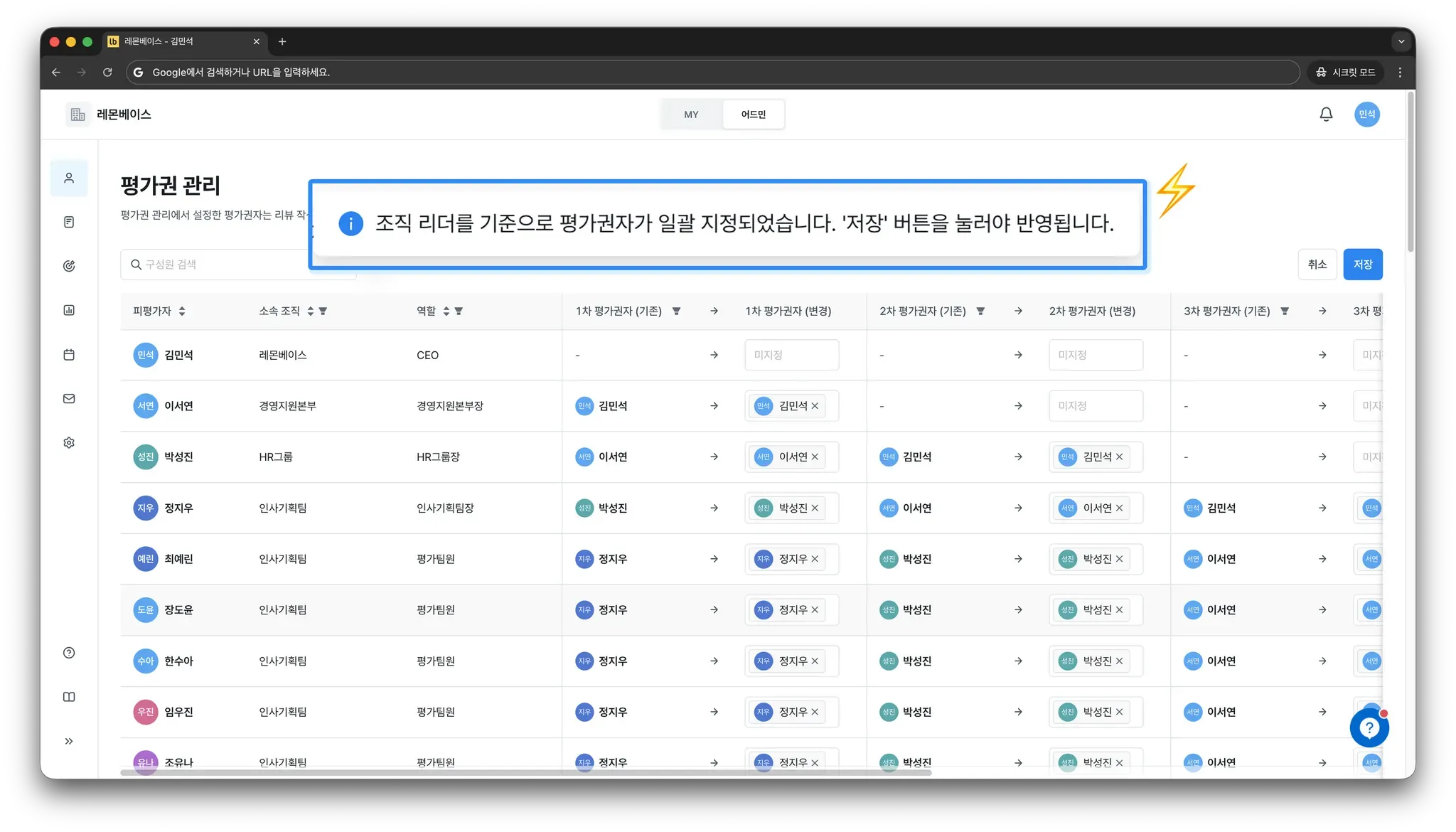Open the document review icon in the sidebar
This screenshot has height=832, width=1456.
[69, 222]
